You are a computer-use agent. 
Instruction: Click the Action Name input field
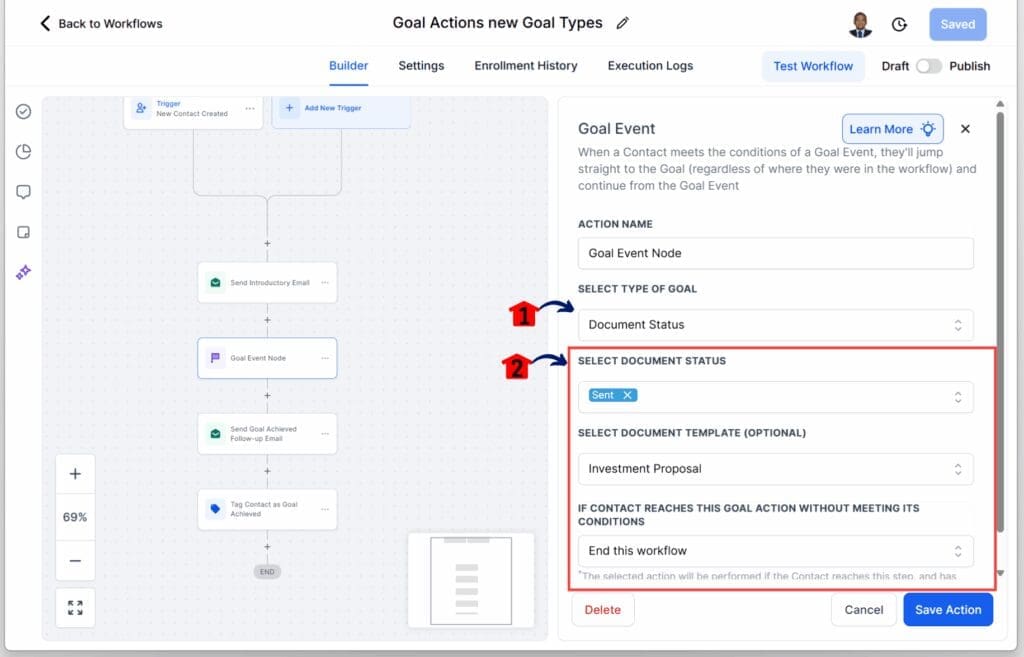click(x=775, y=253)
